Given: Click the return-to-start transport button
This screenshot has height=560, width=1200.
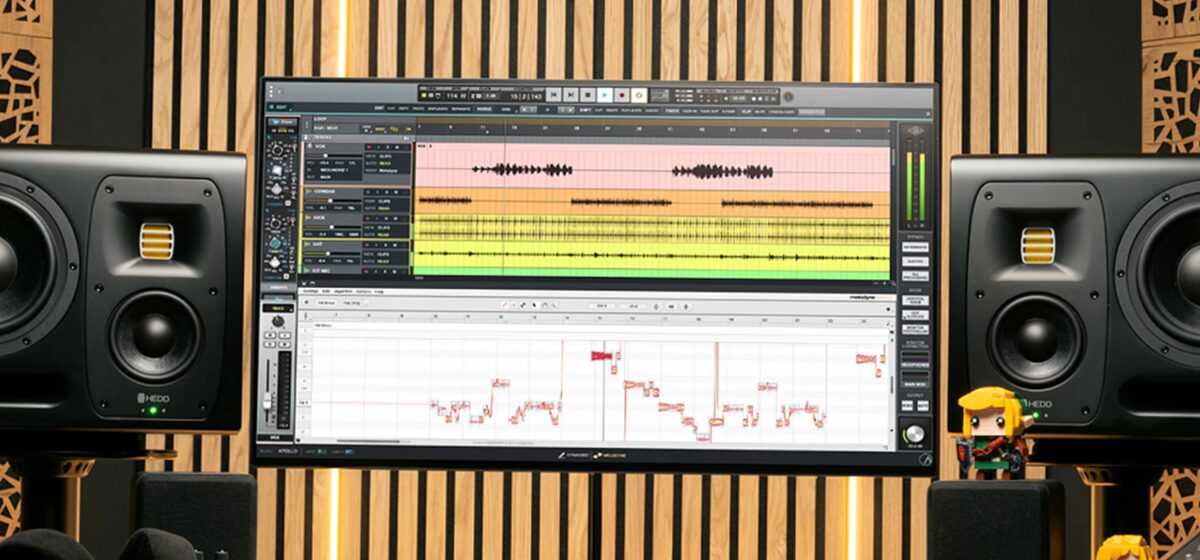Looking at the screenshot, I should [554, 95].
